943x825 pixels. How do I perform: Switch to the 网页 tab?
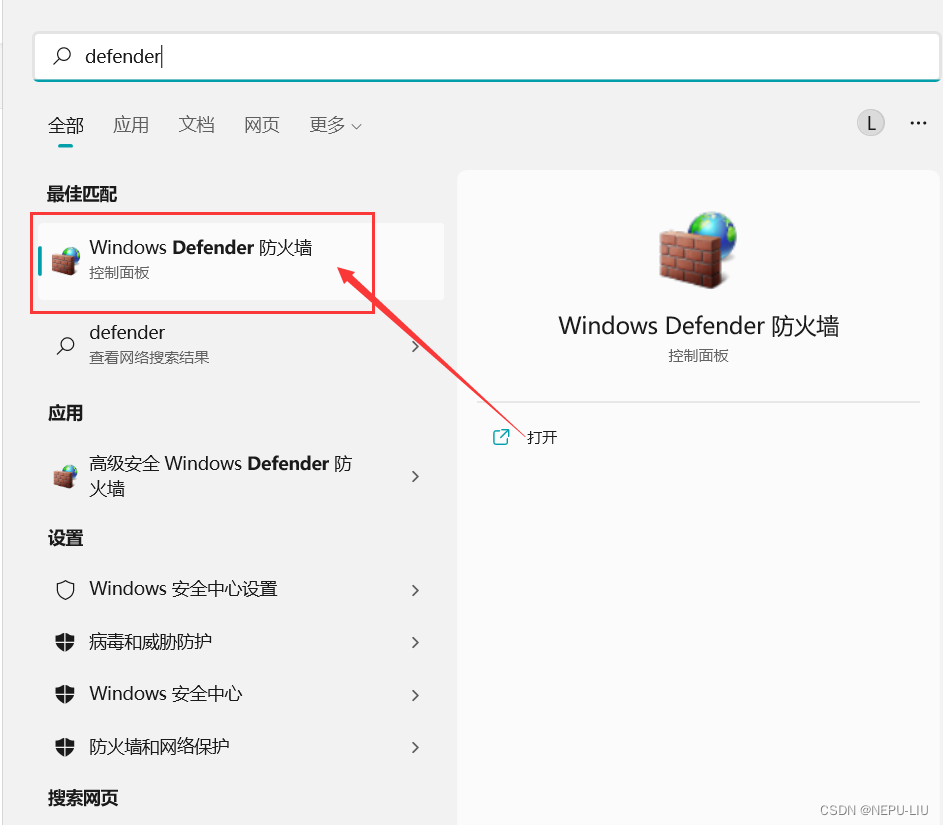(x=262, y=125)
